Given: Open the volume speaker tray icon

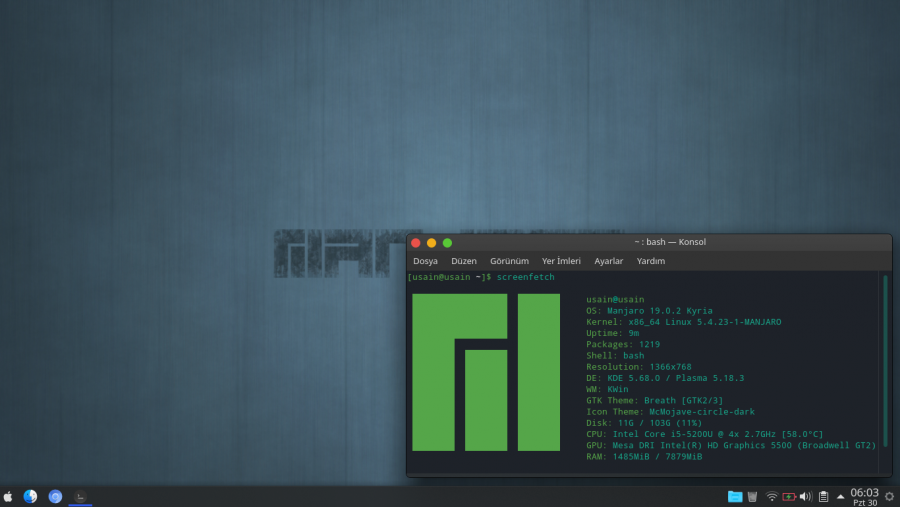Looking at the screenshot, I should pyautogui.click(x=805, y=496).
